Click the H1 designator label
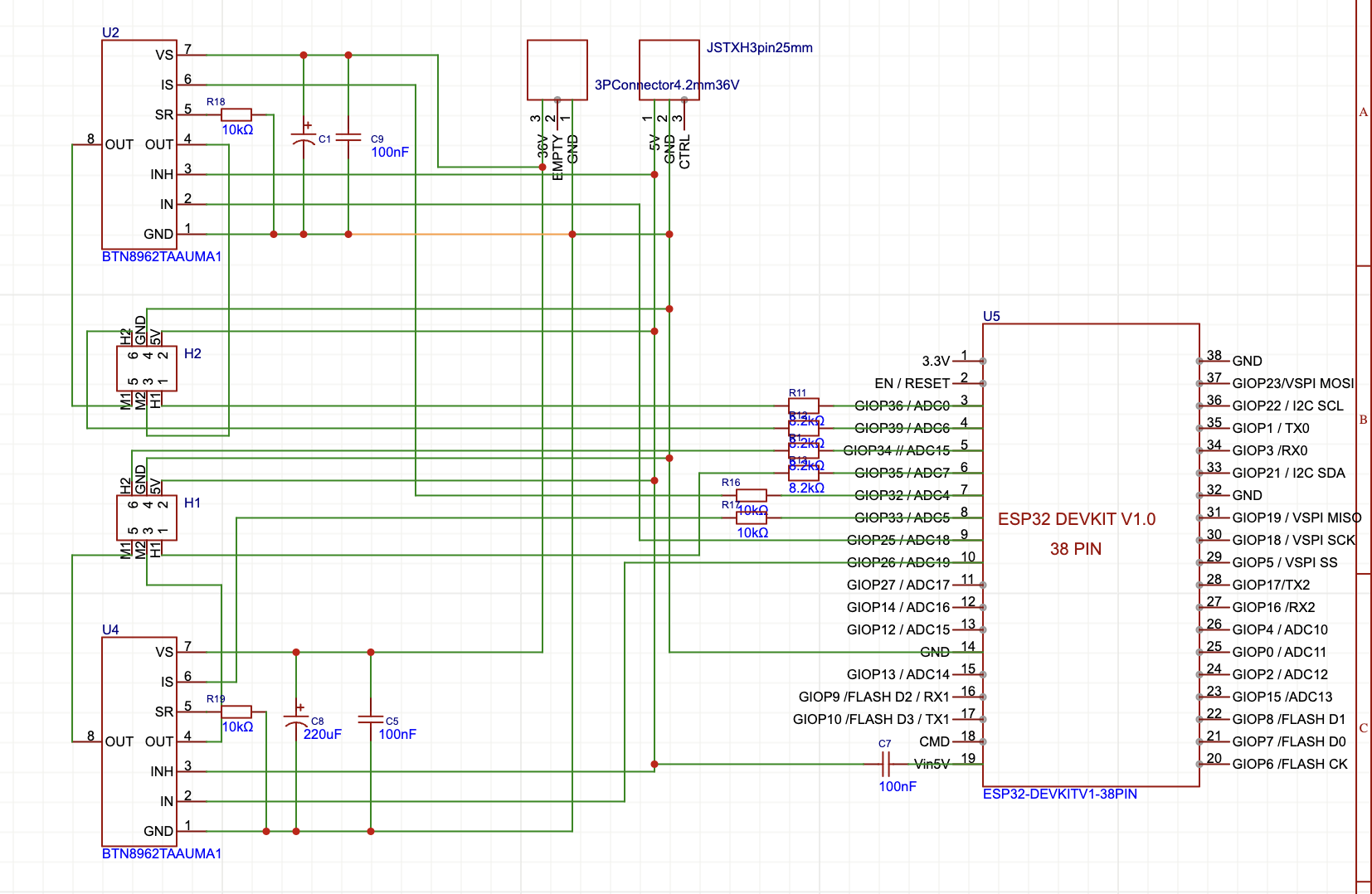 click(x=192, y=503)
